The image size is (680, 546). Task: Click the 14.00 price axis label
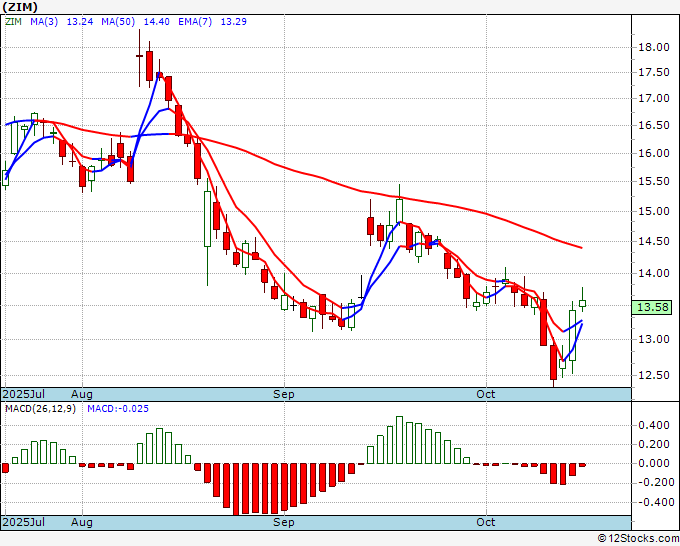tap(654, 273)
